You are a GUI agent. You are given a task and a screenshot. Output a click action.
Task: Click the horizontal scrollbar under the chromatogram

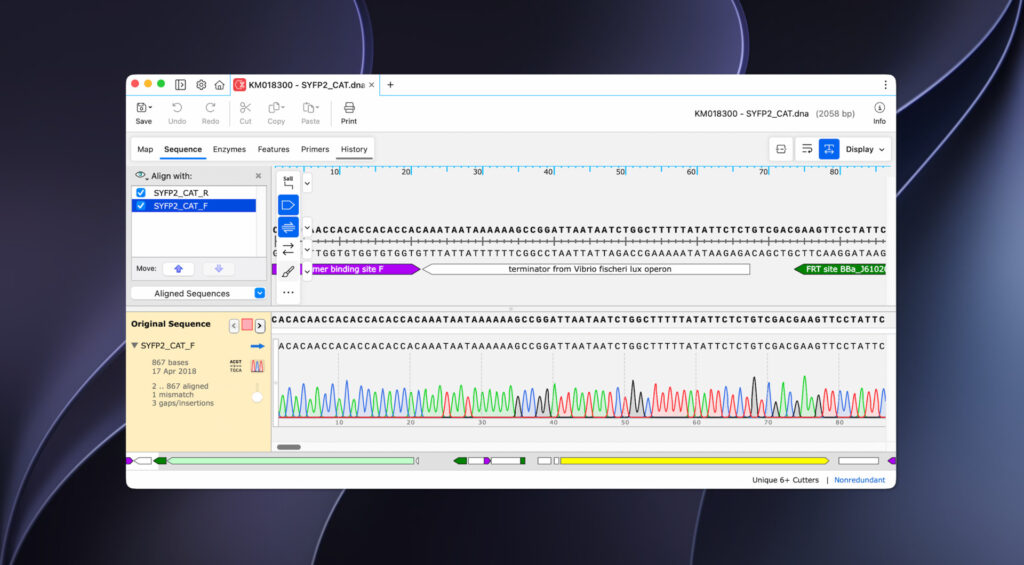coord(289,447)
